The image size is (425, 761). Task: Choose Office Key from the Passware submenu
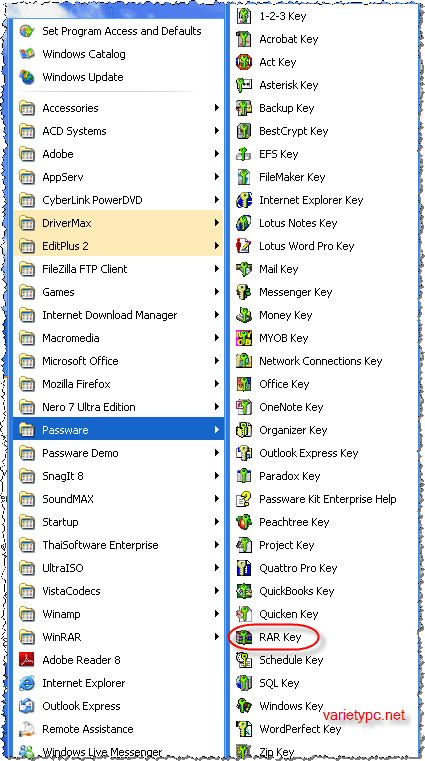pyautogui.click(x=325, y=384)
